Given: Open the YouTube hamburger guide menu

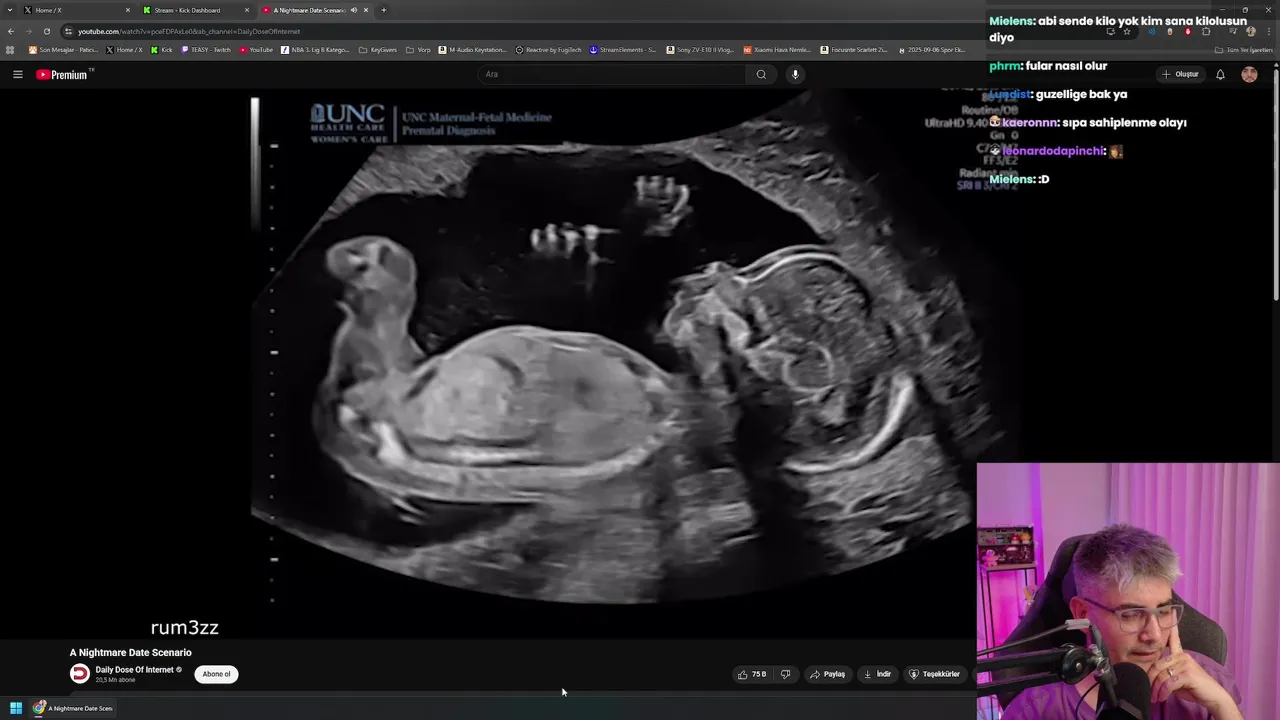Looking at the screenshot, I should point(17,74).
